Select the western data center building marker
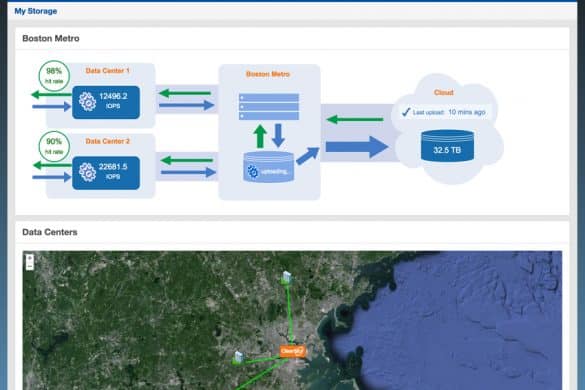Image resolution: width=585 pixels, height=390 pixels. 238,358
